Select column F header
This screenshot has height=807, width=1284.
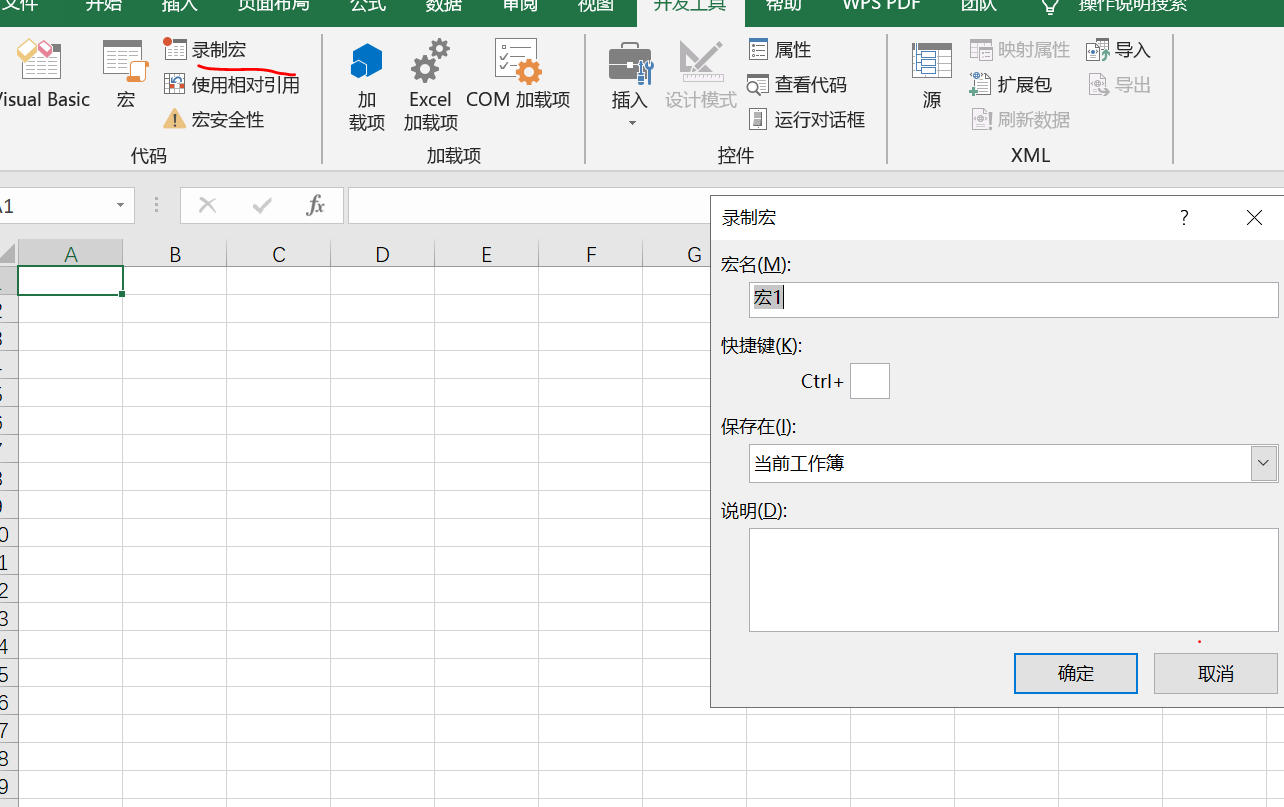[x=591, y=254]
